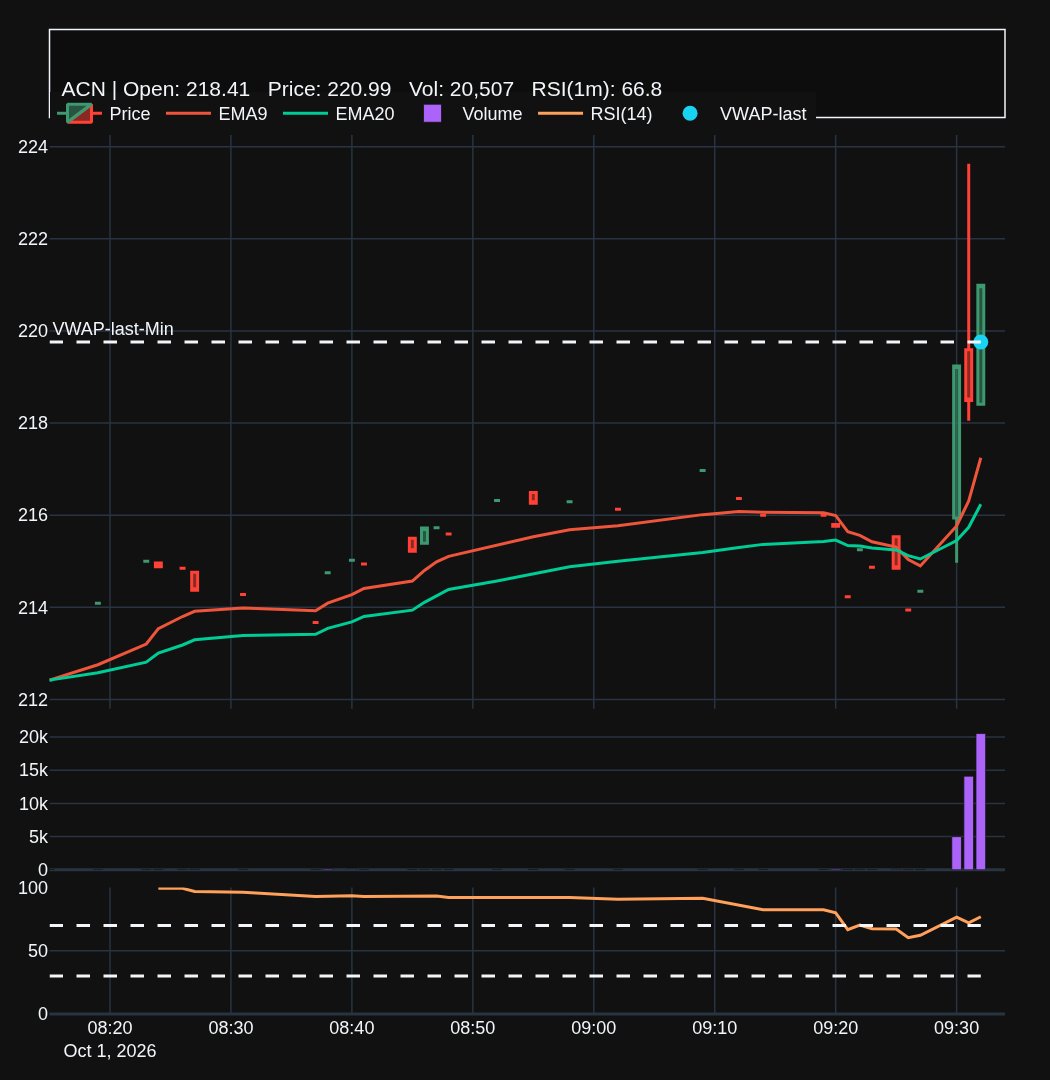Click the 5k volume axis label
The image size is (1050, 1080).
(39, 837)
